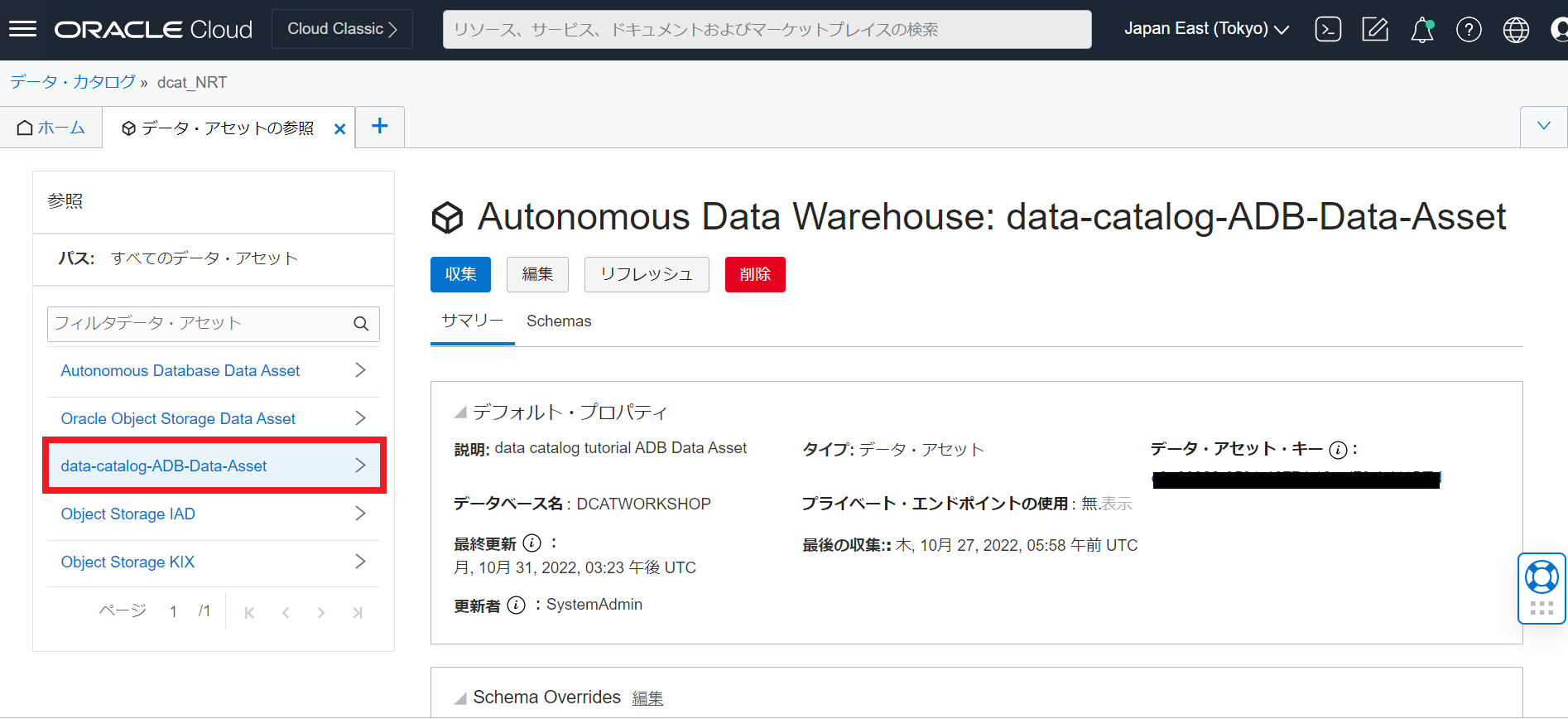
Task: Launch the Cloud Shell terminal icon
Action: click(x=1328, y=30)
